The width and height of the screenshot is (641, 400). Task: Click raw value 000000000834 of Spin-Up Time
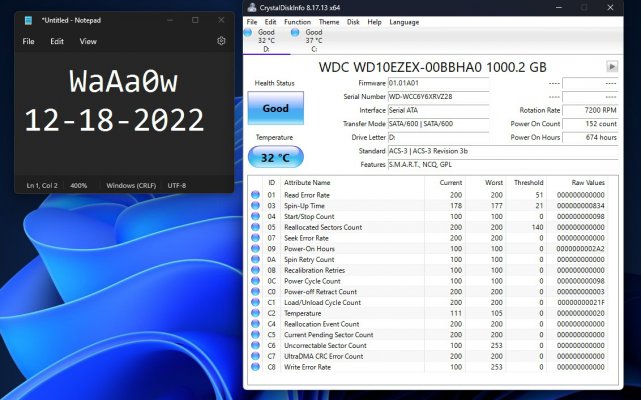(580, 205)
